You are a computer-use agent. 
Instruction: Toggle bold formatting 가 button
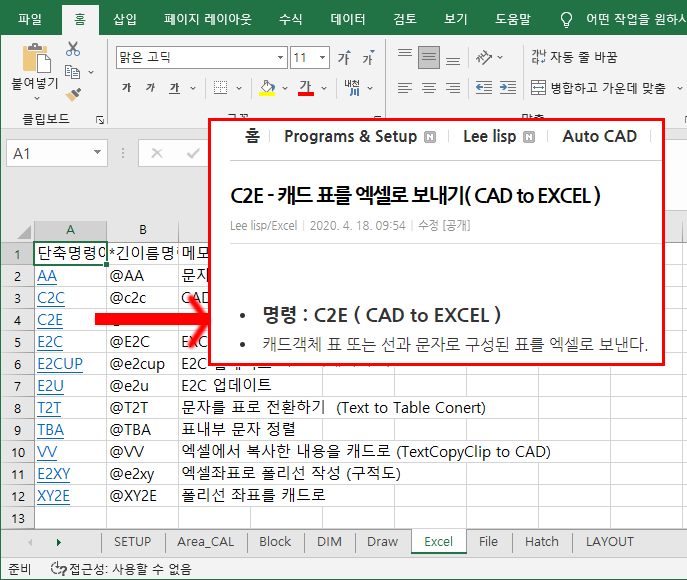pos(127,88)
